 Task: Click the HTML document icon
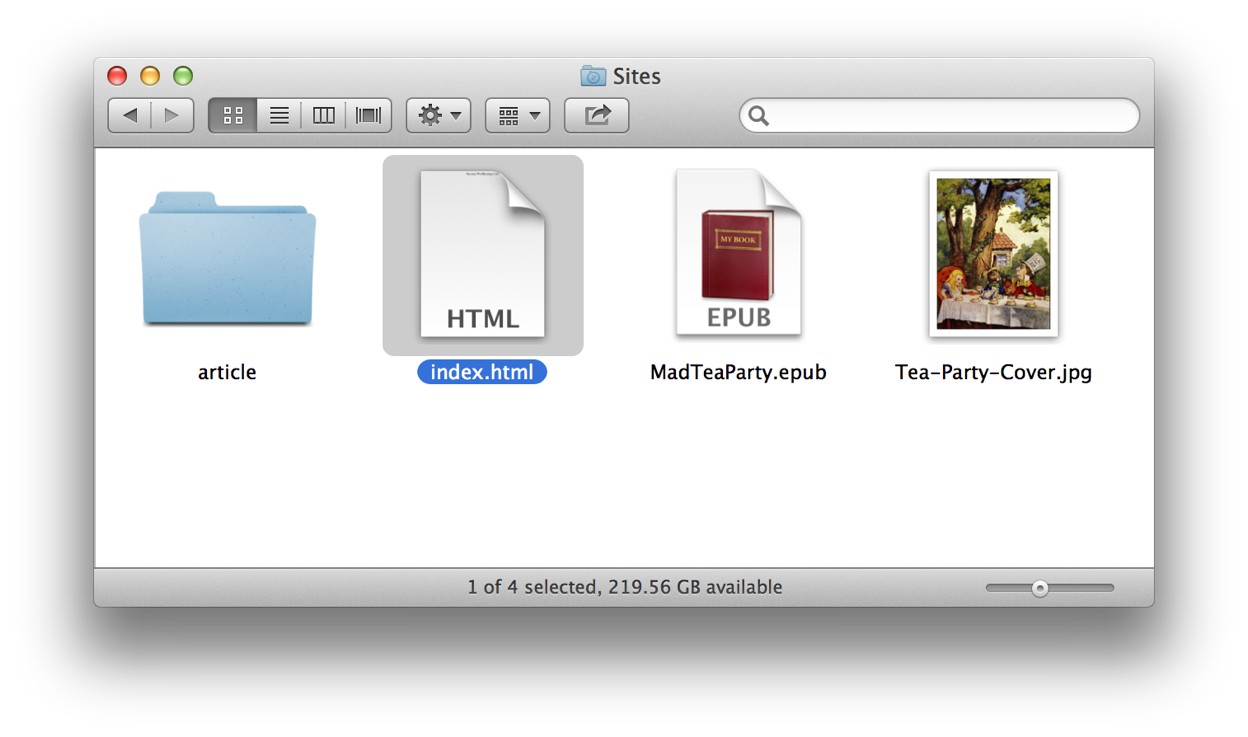(x=482, y=253)
